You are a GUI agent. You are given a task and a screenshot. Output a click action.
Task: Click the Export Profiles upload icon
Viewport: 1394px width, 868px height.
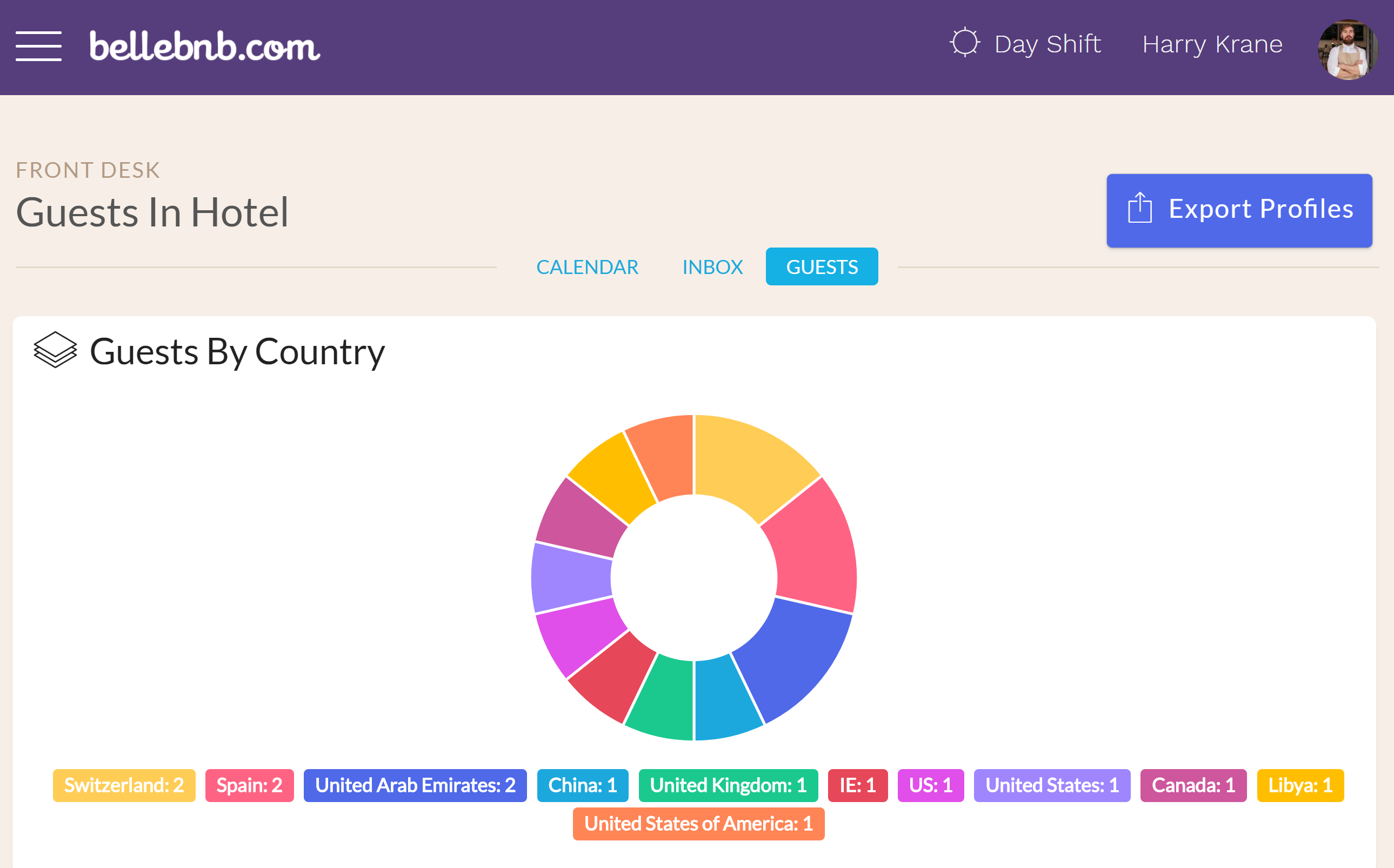pyautogui.click(x=1140, y=209)
